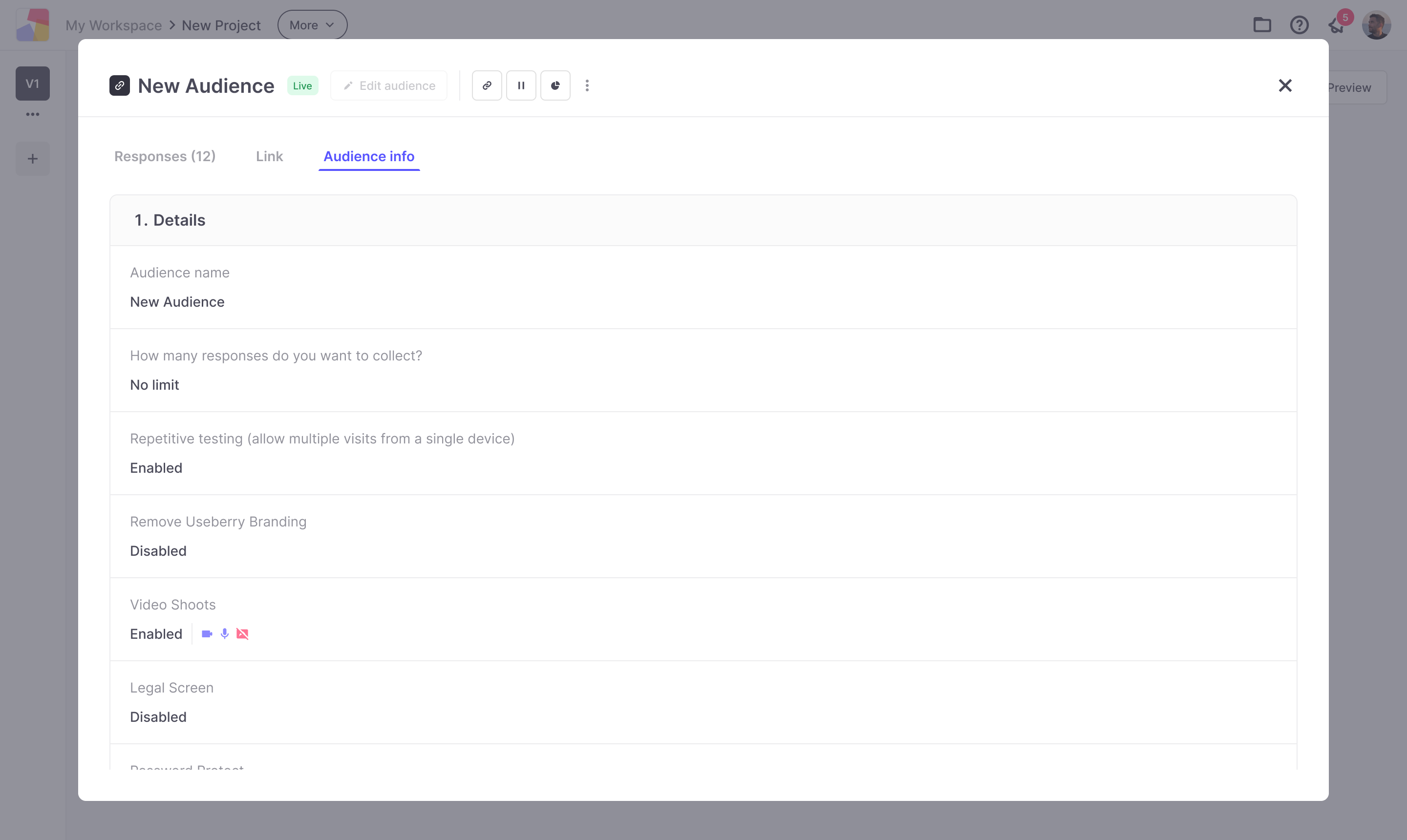
Task: Click the audience link-type icon beside the title
Action: coord(120,85)
